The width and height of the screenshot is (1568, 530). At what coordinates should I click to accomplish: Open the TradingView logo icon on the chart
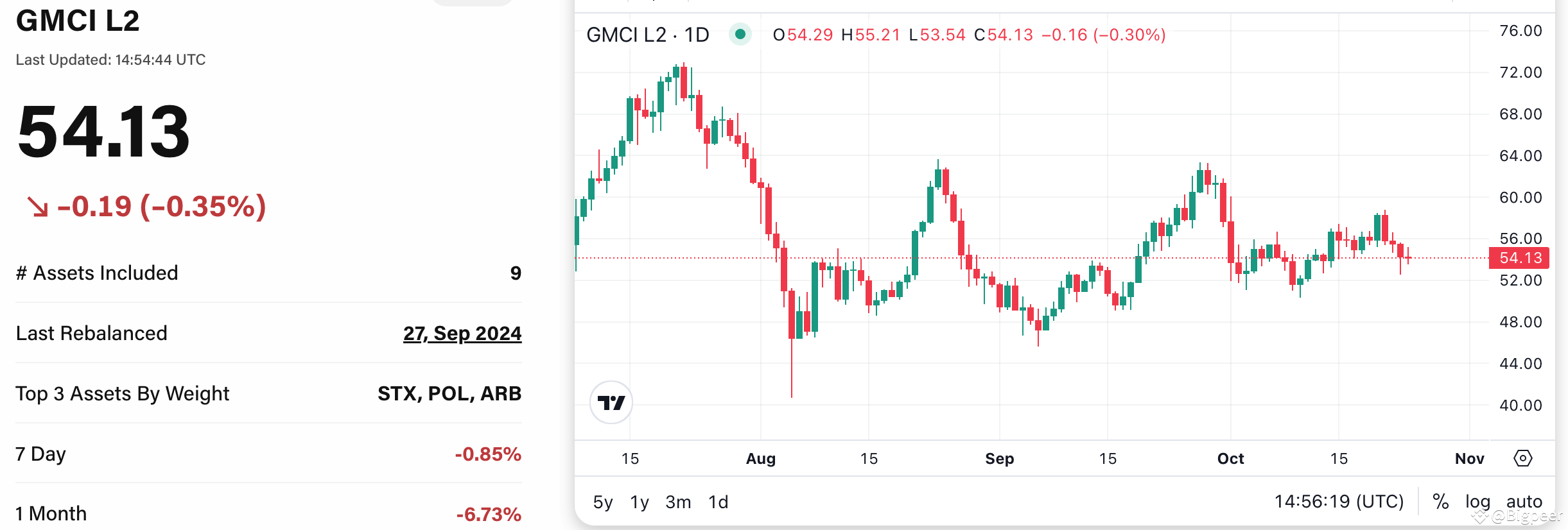[612, 402]
